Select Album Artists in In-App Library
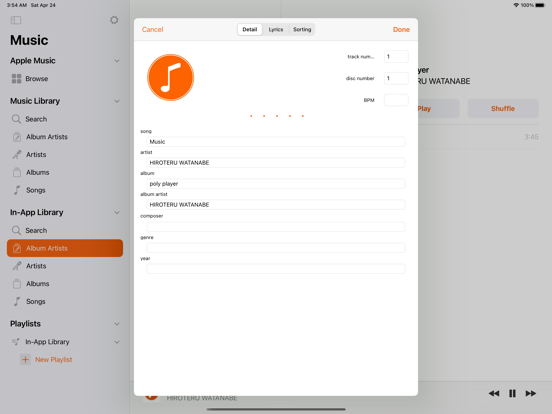This screenshot has height=414, width=552. pos(65,248)
